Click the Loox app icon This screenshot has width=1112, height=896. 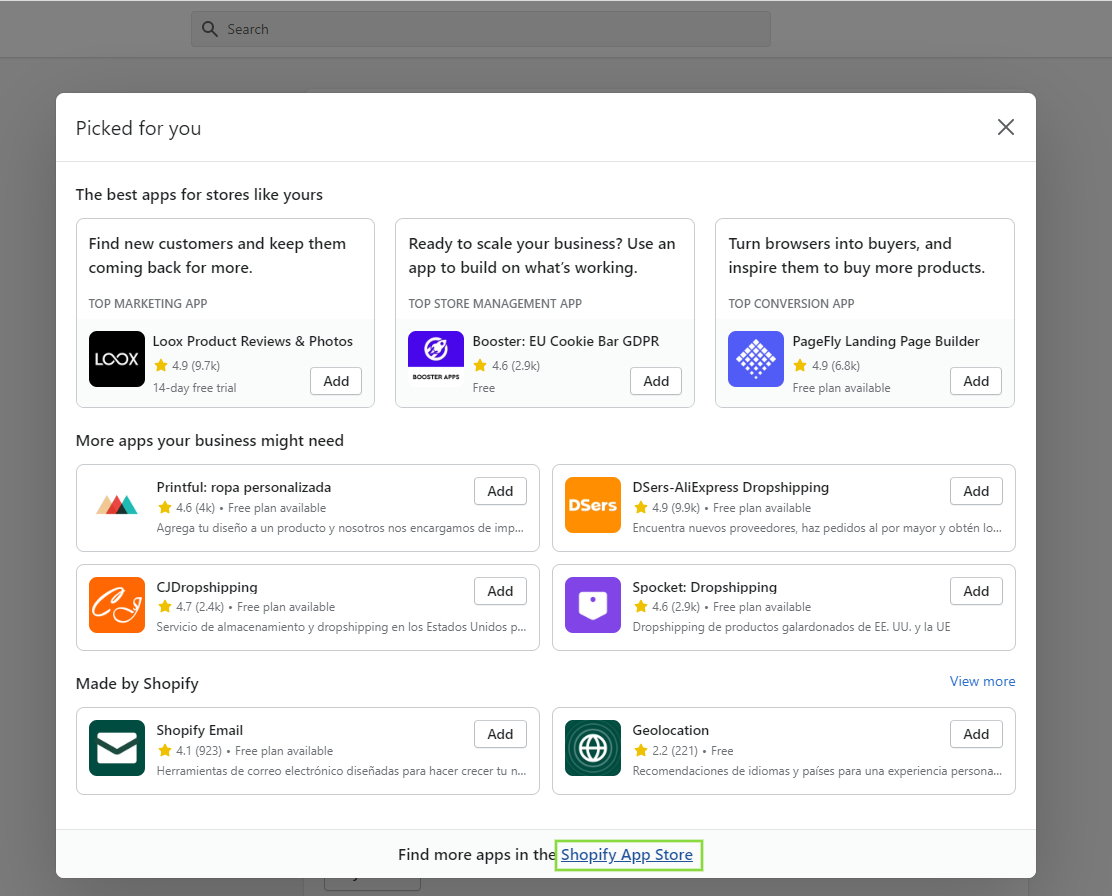pos(117,359)
